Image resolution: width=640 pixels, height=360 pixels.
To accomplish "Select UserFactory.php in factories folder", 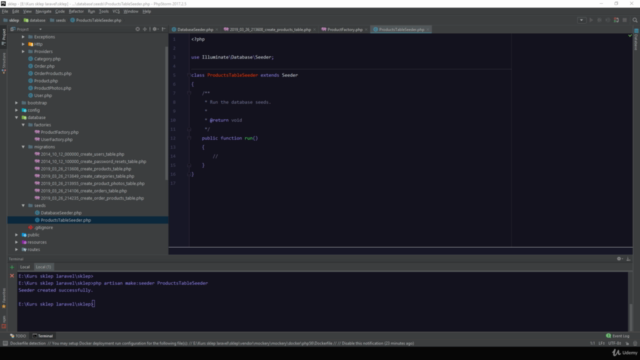I will 53,140.
